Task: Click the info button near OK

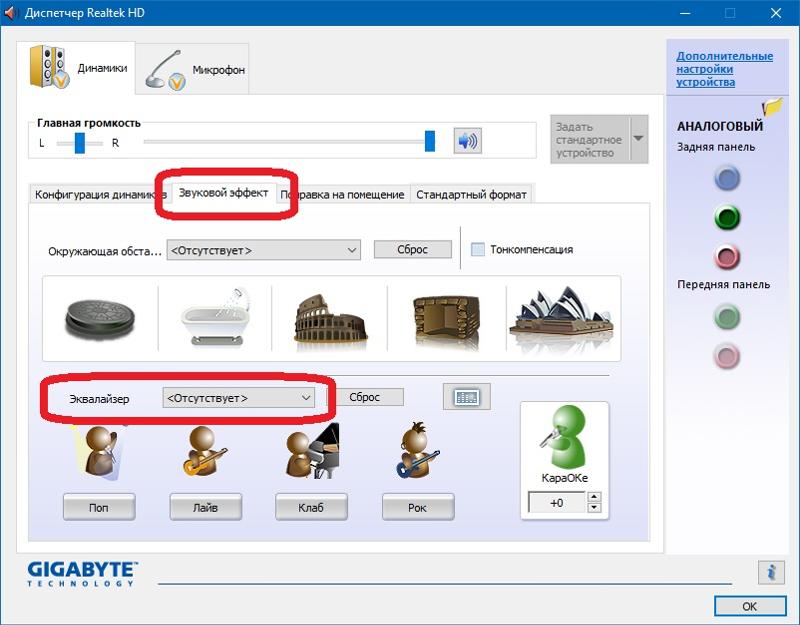Action: (x=771, y=572)
